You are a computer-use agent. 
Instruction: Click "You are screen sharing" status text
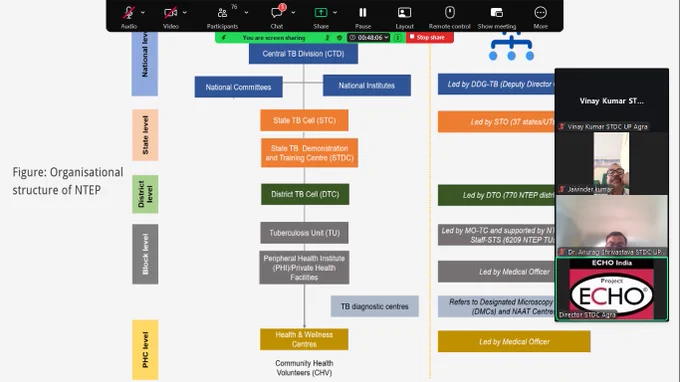tap(274, 38)
